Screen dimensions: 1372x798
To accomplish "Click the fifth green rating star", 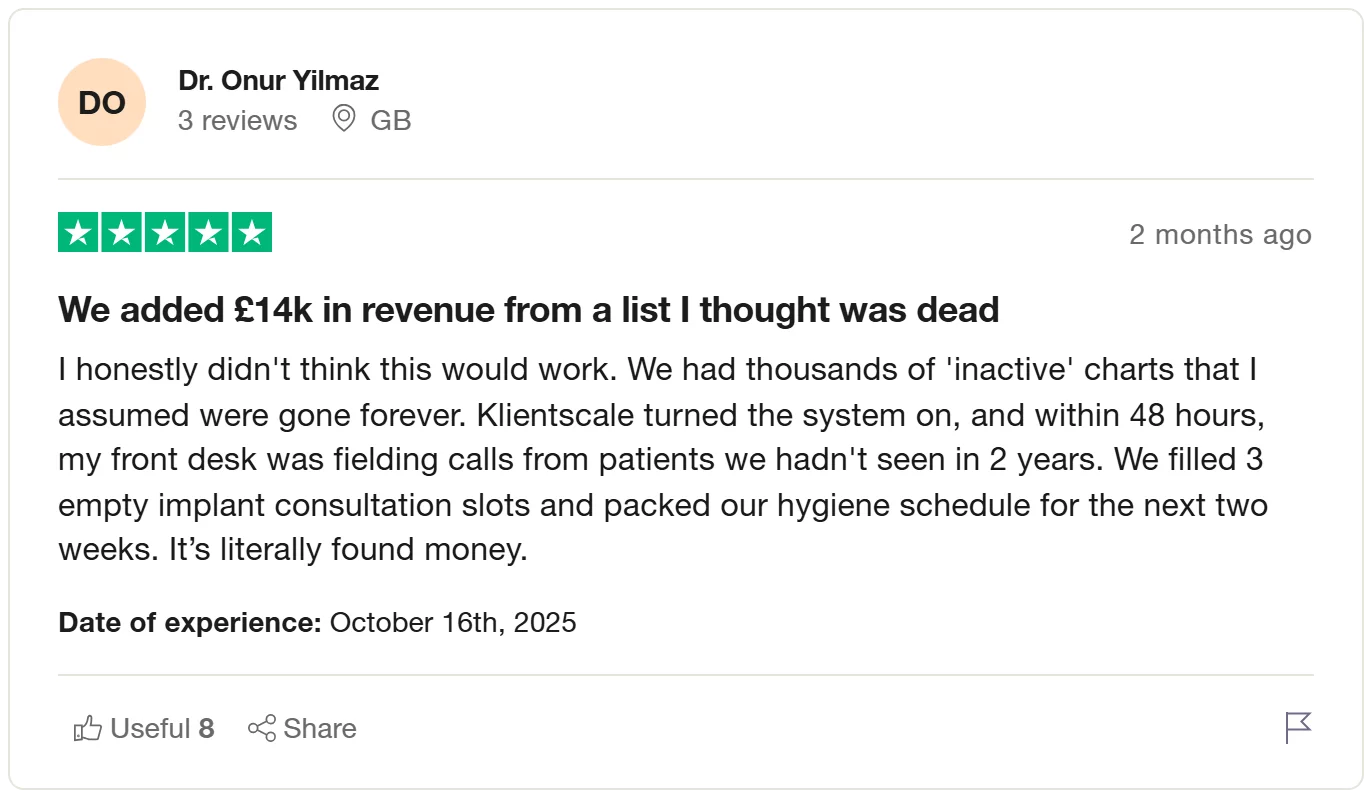I will (x=251, y=233).
